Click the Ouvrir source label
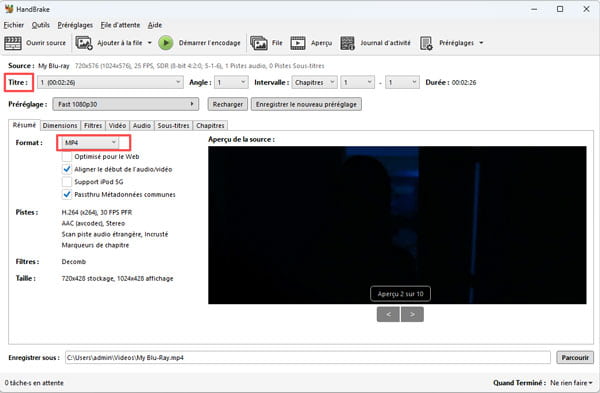This screenshot has width=600, height=393. click(x=46, y=43)
